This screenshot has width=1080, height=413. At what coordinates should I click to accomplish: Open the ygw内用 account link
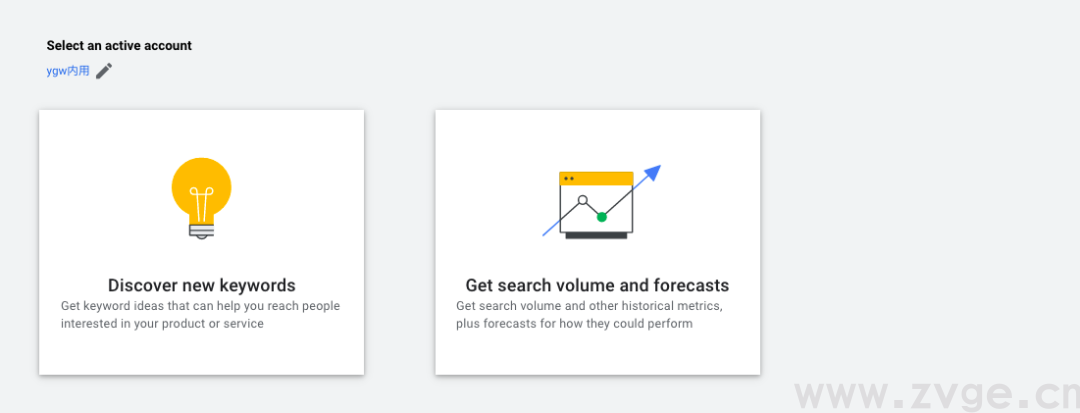[68, 70]
